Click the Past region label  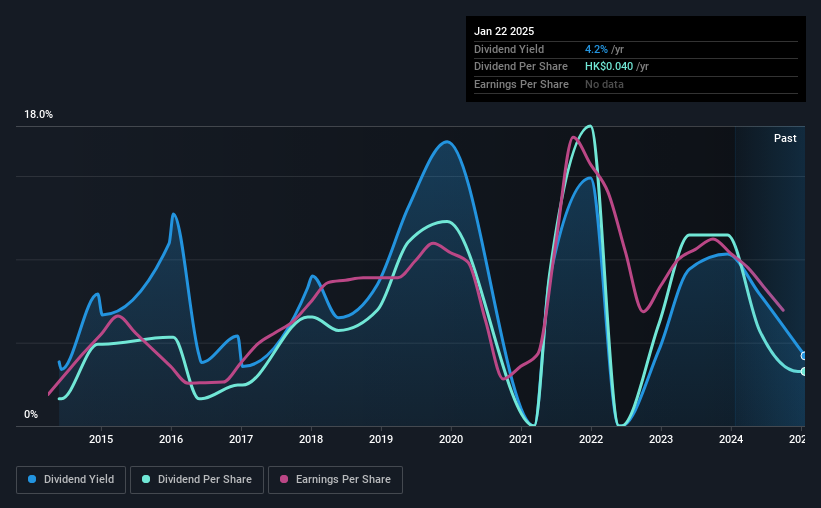tap(785, 138)
